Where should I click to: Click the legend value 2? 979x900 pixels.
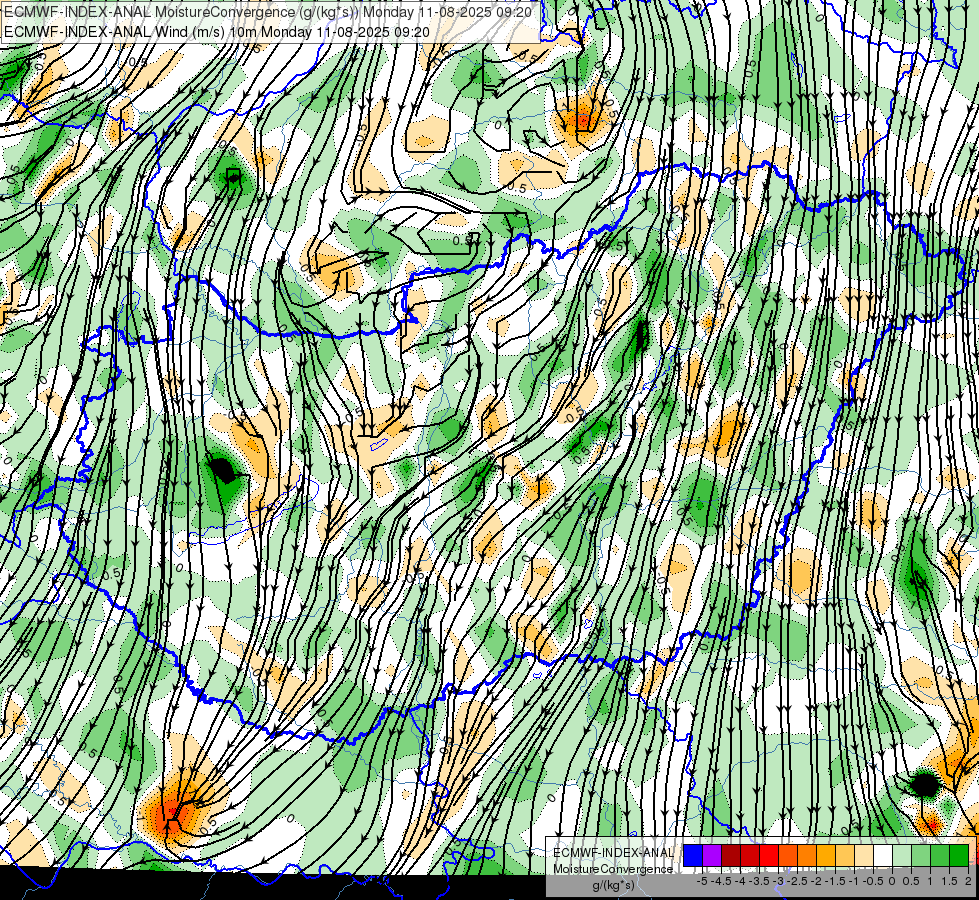(x=968, y=881)
